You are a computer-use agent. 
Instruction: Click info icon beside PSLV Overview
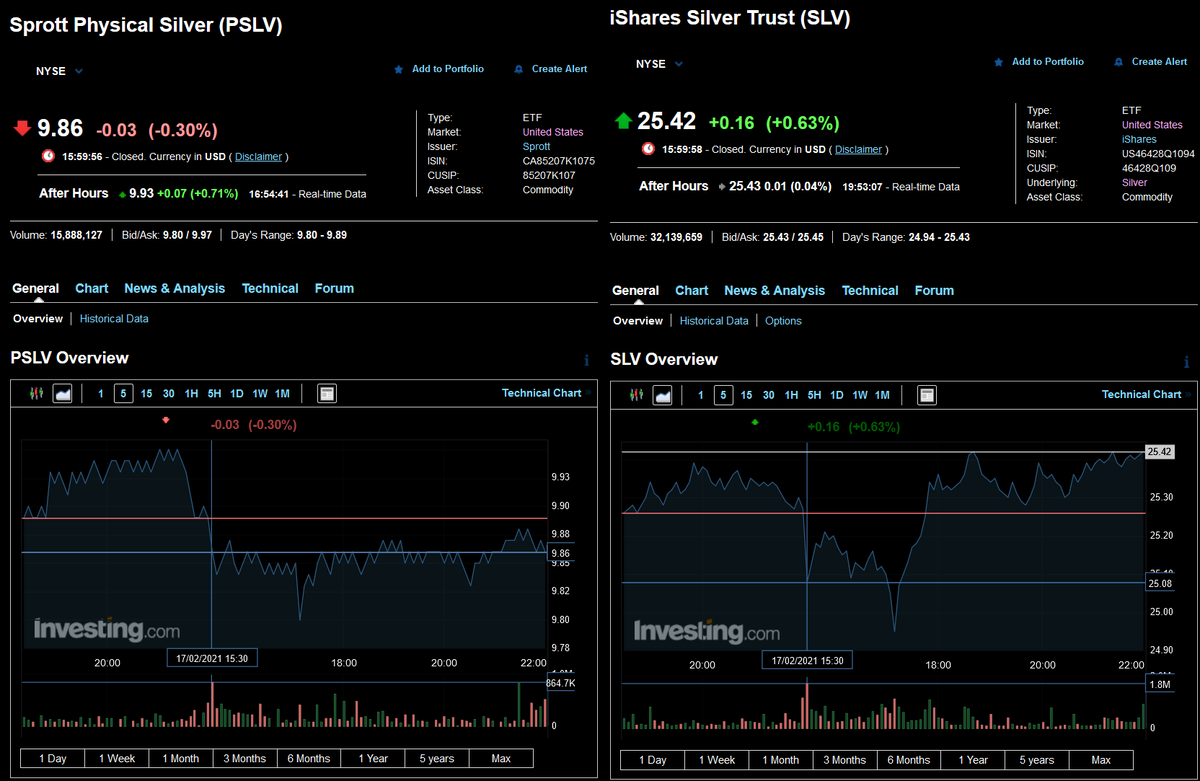click(x=586, y=361)
